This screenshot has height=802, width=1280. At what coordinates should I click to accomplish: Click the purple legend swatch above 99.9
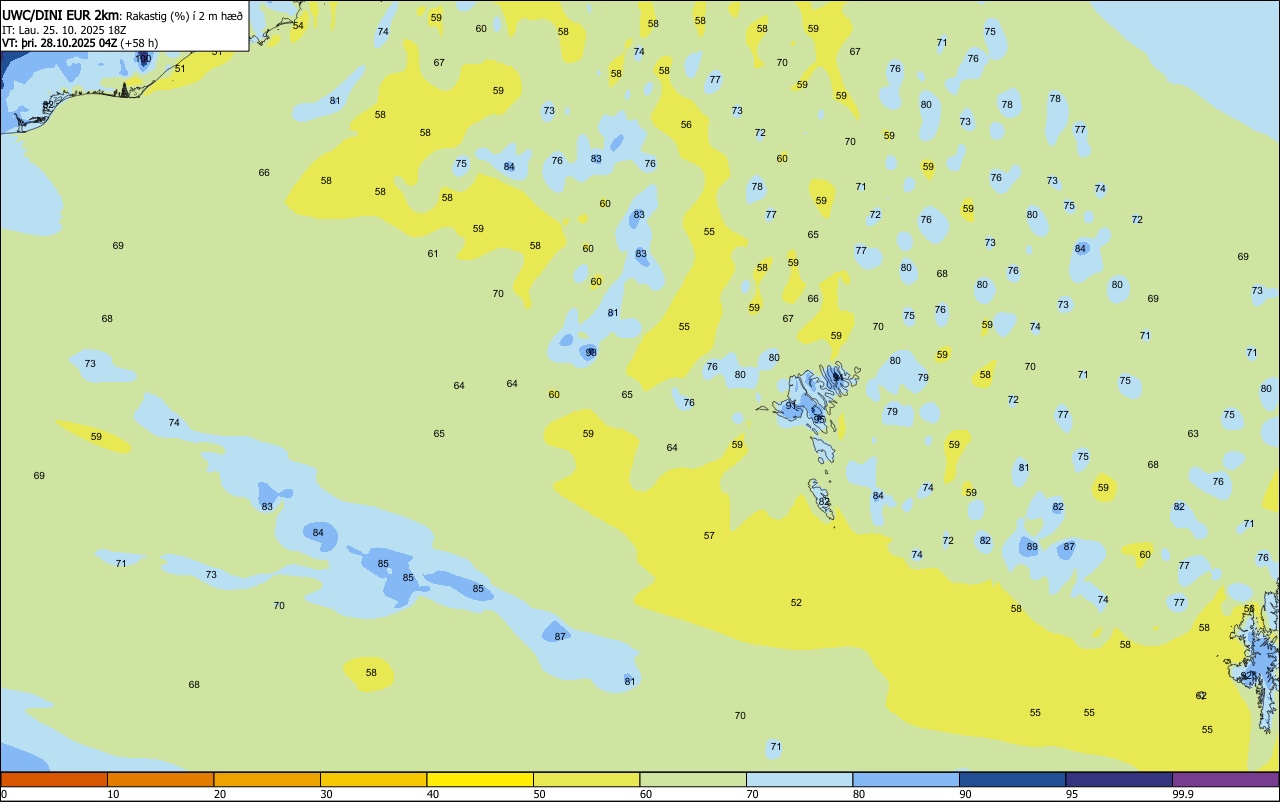pos(1225,779)
